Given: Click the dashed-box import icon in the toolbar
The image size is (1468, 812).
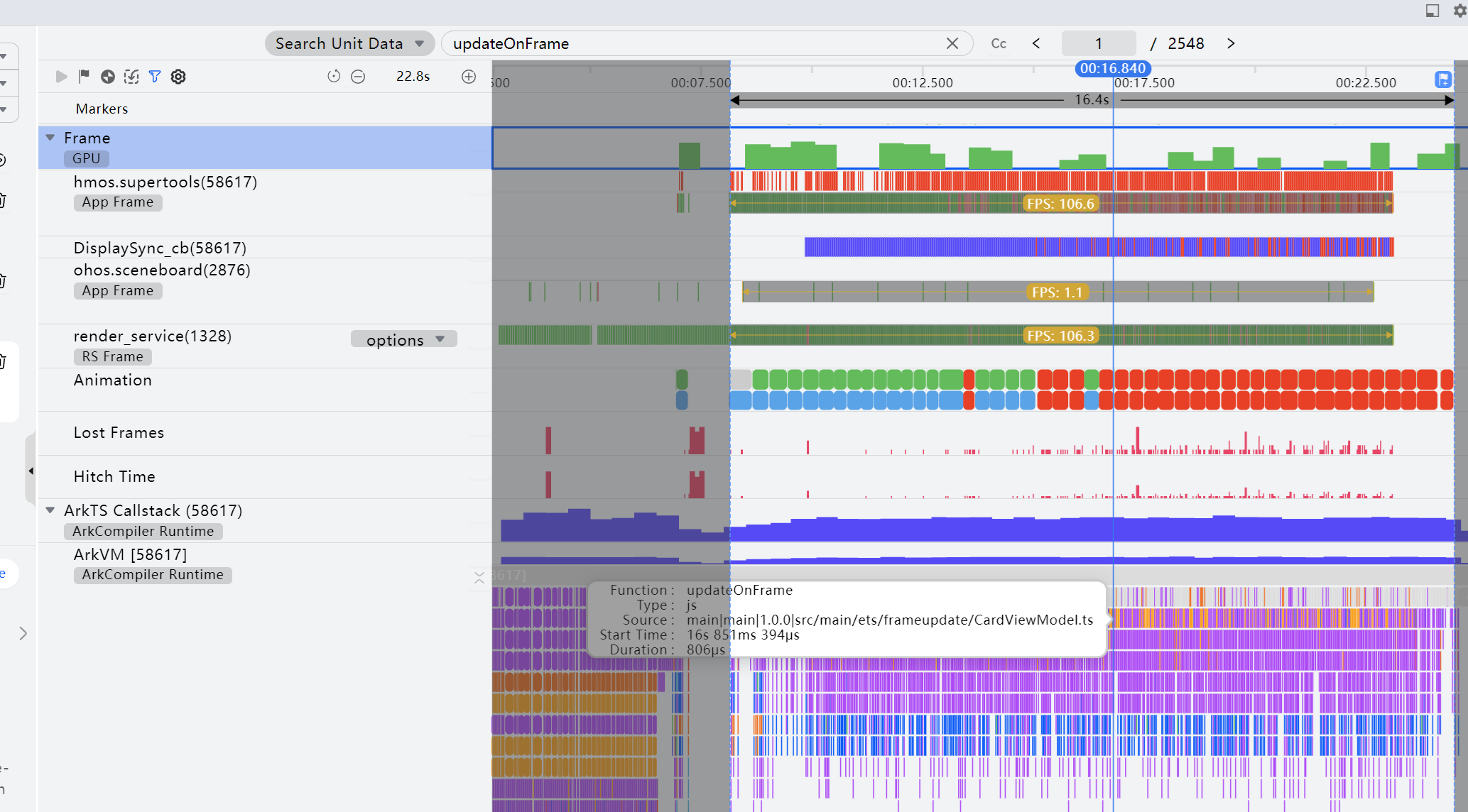Looking at the screenshot, I should (x=131, y=77).
